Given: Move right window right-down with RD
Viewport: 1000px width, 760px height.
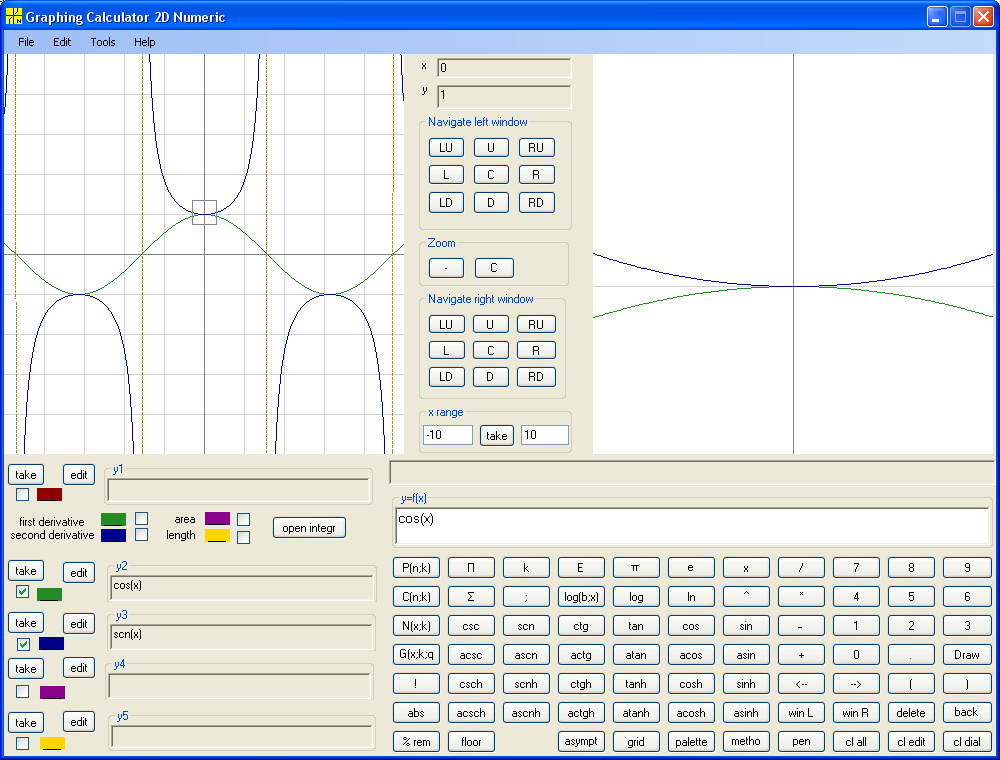Looking at the screenshot, I should [x=536, y=377].
